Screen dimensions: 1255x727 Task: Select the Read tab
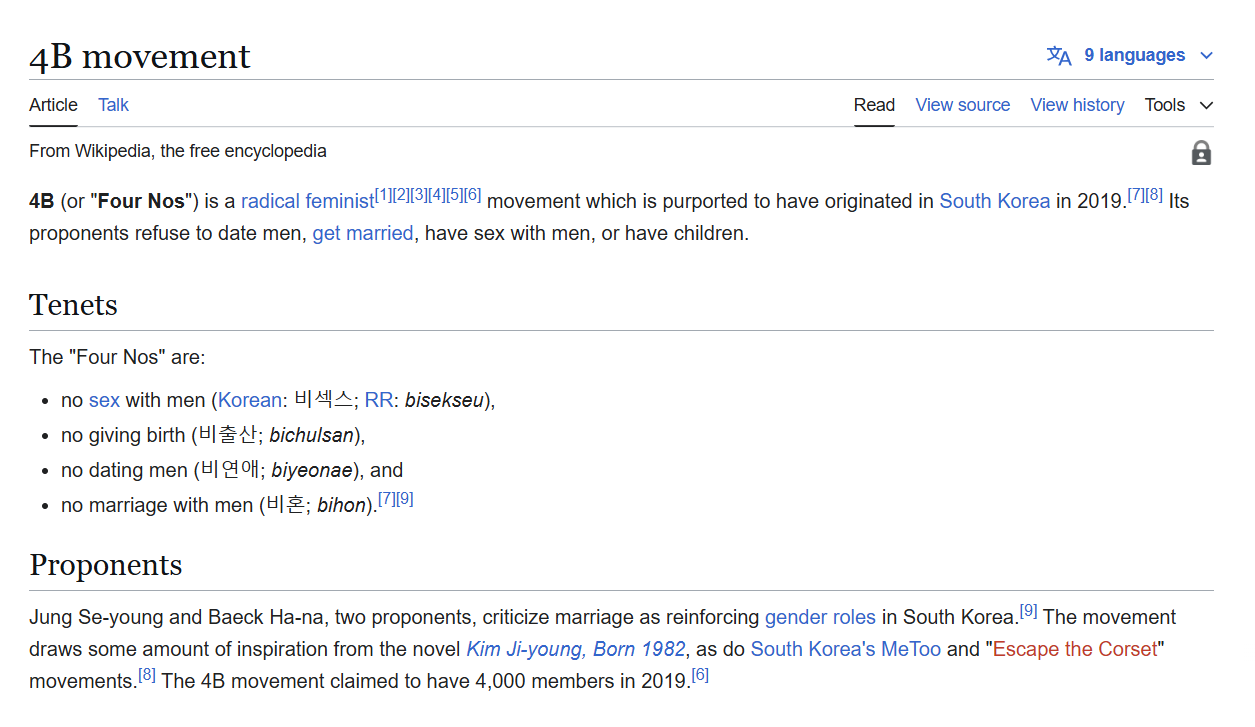(x=874, y=105)
